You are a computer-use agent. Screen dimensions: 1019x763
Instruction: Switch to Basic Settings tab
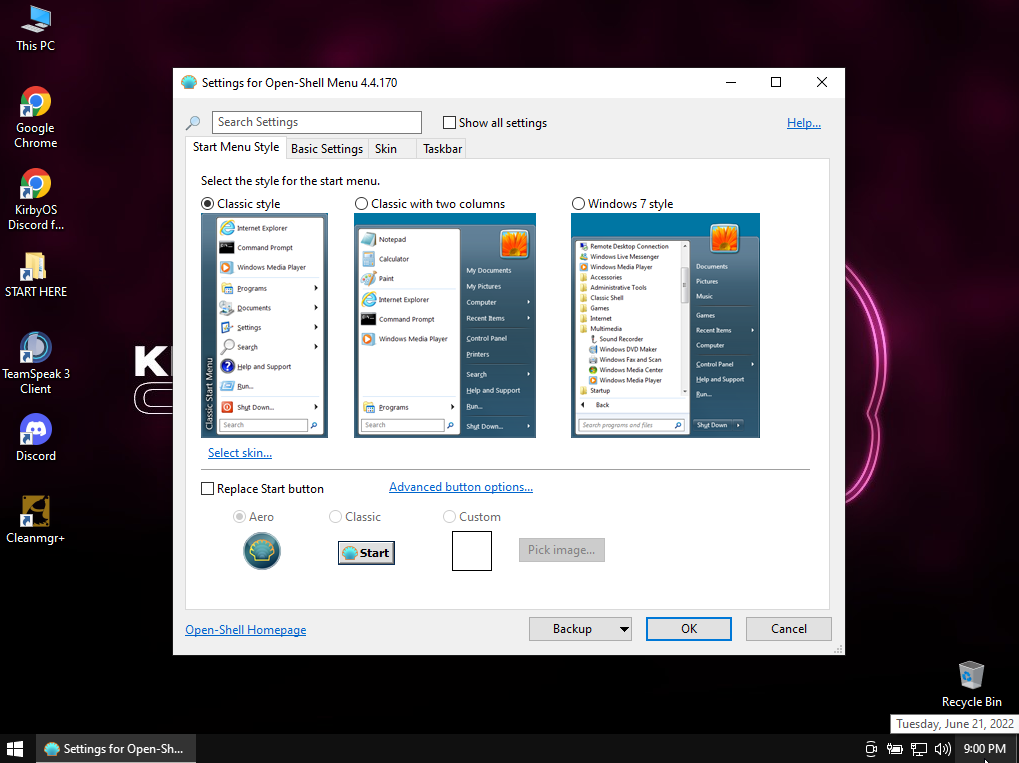click(327, 149)
